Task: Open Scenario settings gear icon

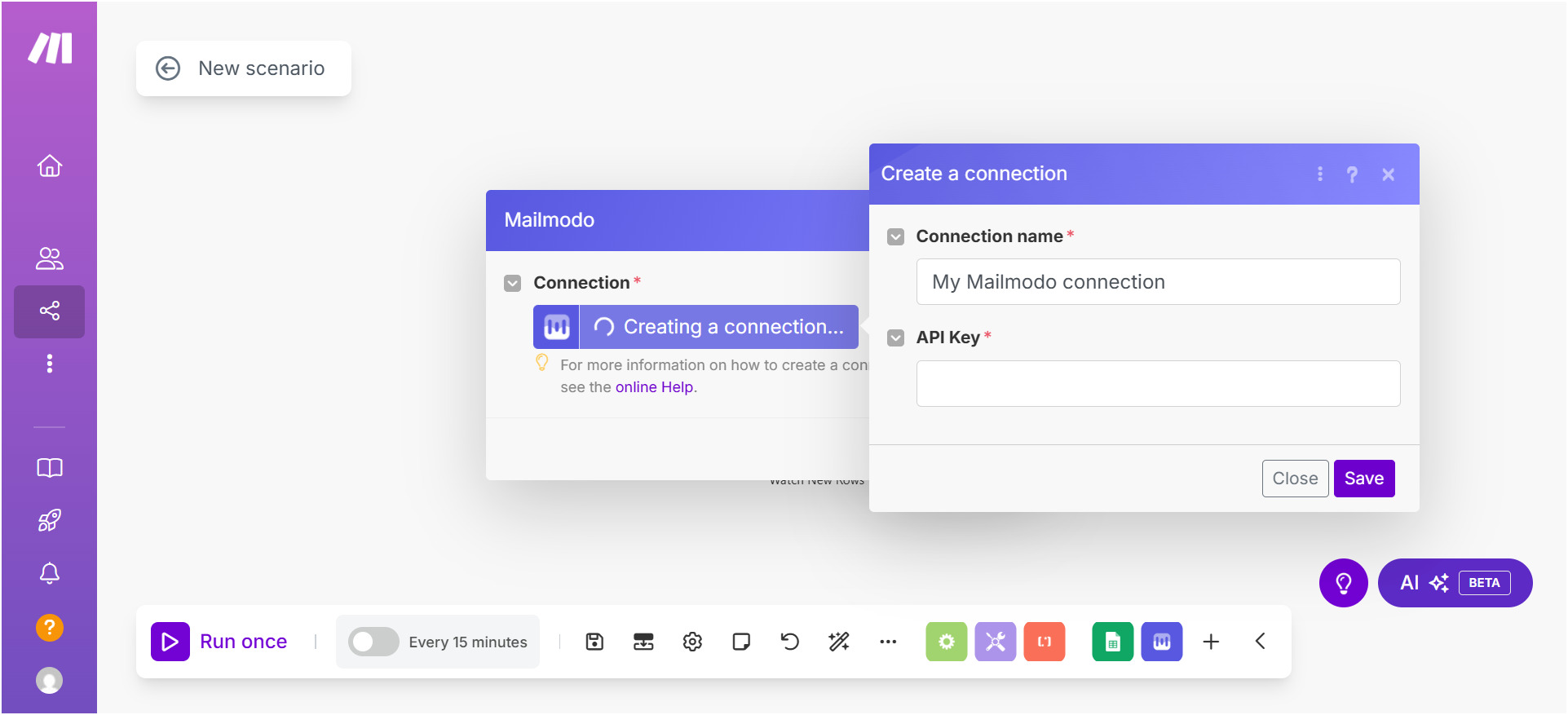Action: coord(692,642)
